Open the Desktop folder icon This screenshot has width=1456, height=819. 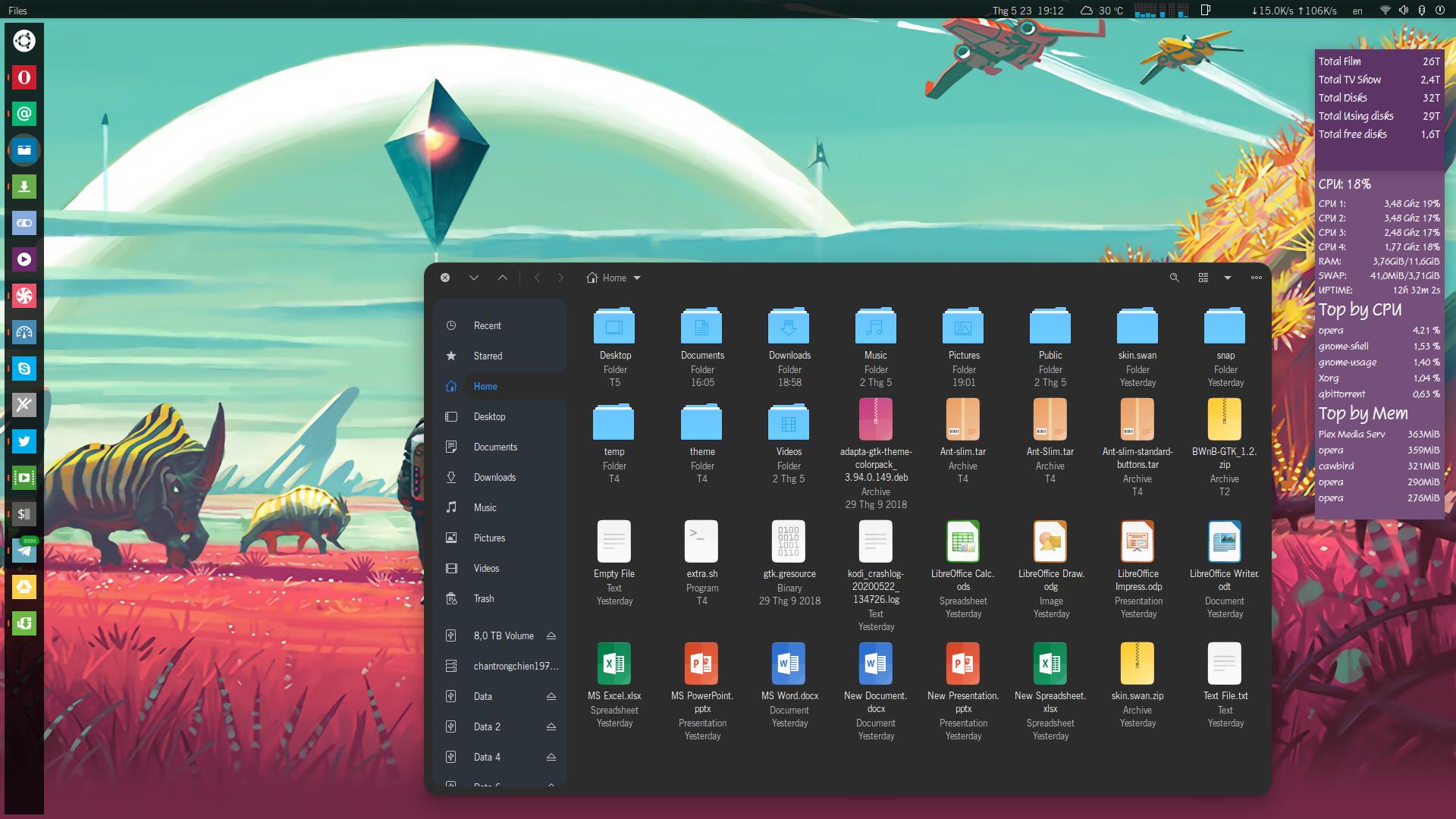pyautogui.click(x=614, y=326)
